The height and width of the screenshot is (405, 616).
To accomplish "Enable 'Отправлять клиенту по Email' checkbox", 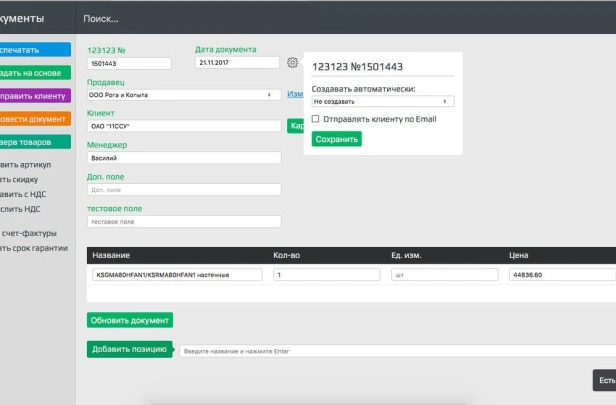I will (x=316, y=119).
